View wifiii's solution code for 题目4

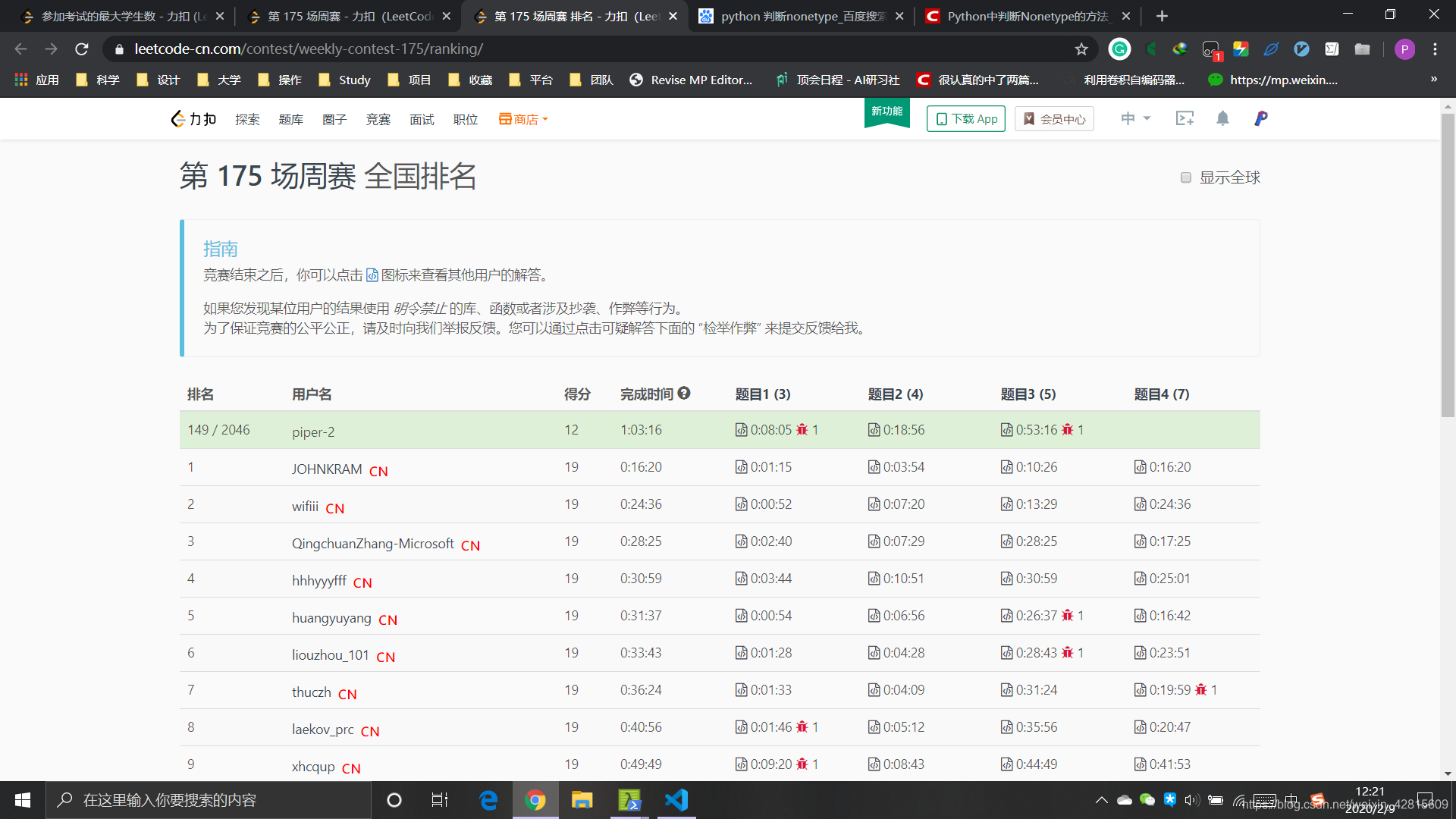point(1140,504)
